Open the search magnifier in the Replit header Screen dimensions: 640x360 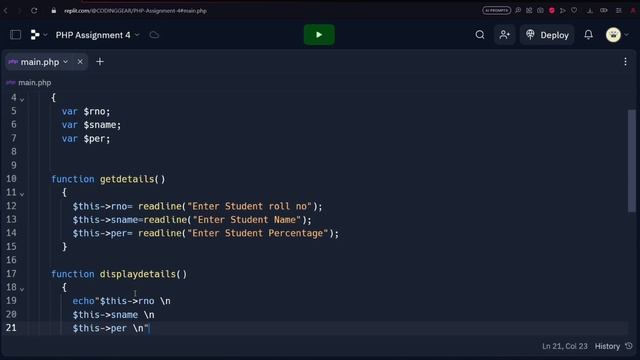[x=480, y=35]
